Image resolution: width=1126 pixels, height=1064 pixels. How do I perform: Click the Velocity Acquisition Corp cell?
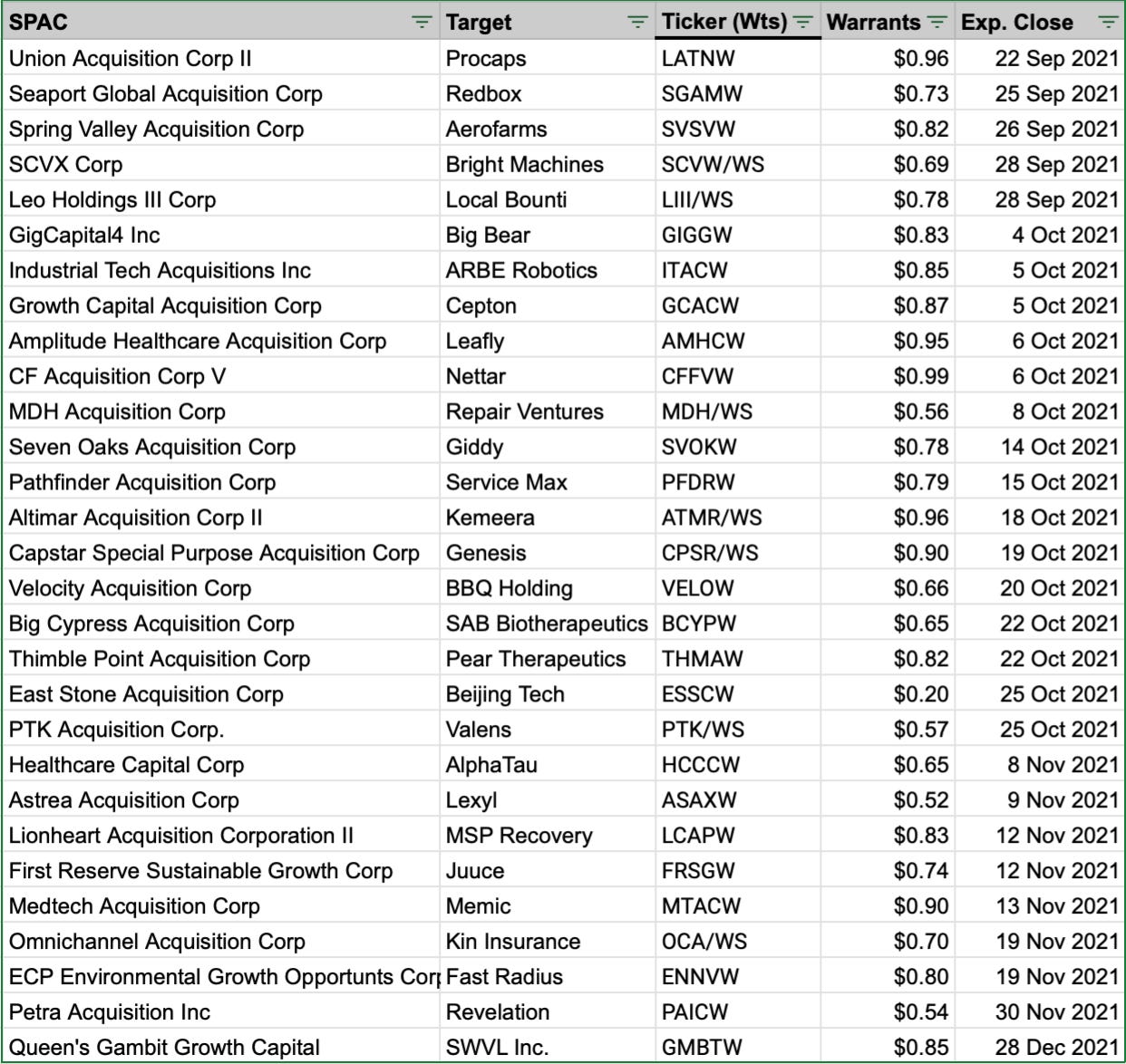[x=221, y=589]
